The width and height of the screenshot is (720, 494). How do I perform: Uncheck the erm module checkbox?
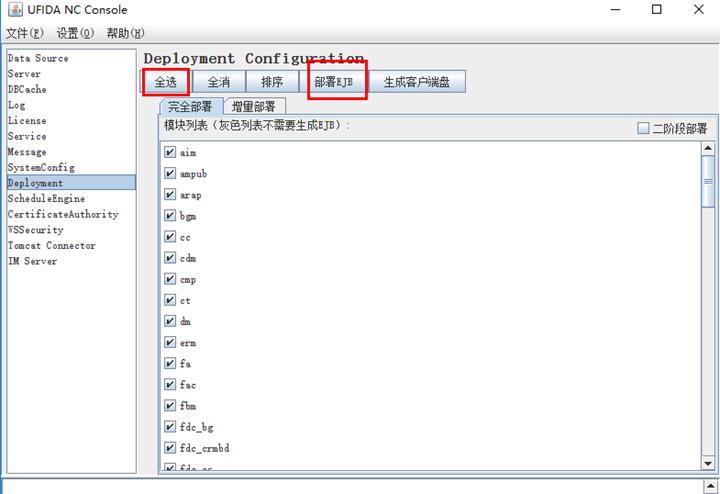170,342
